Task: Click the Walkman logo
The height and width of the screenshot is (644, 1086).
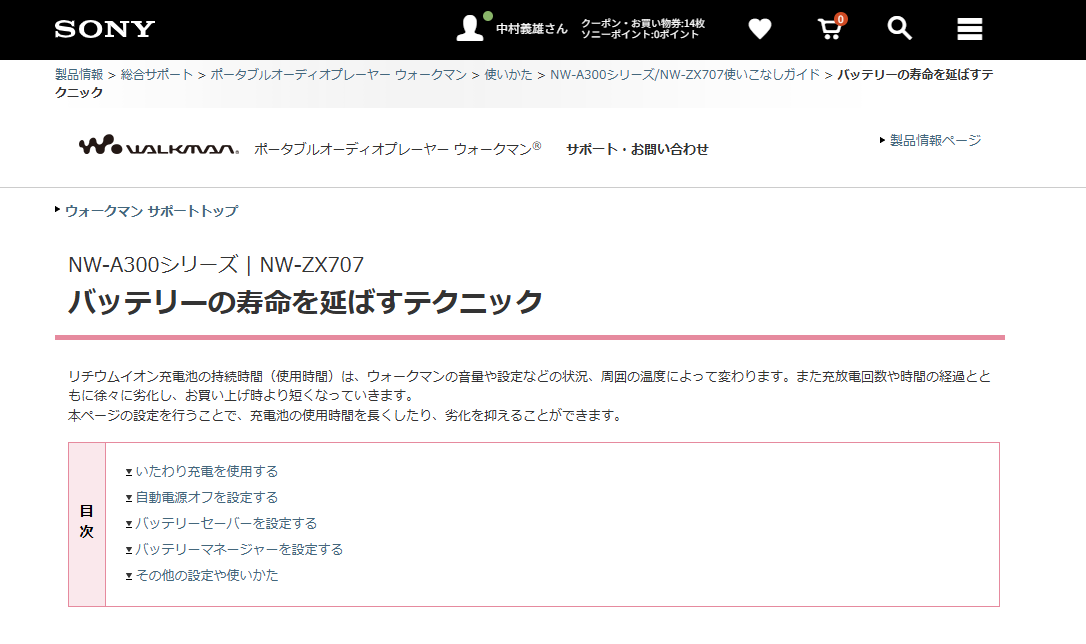Action: pos(159,145)
